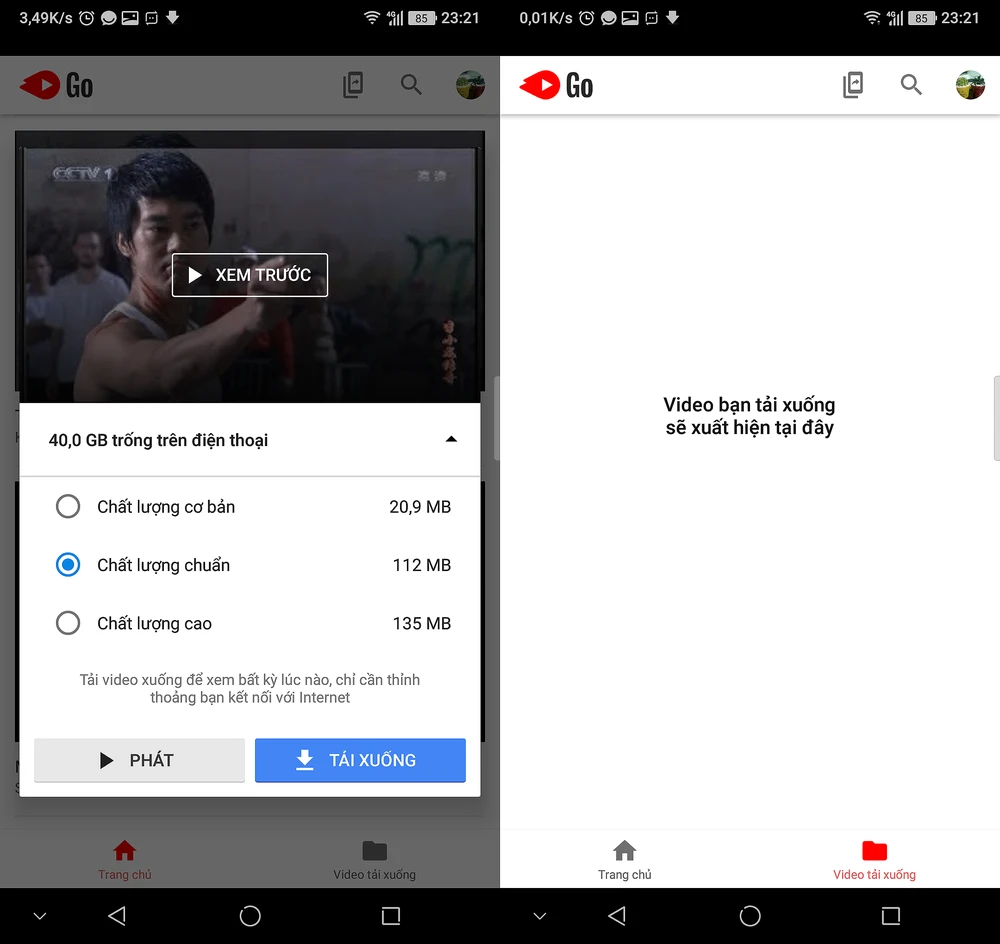The height and width of the screenshot is (944, 1000).
Task: Tap the Android home circle button on right screen
Action: point(750,916)
